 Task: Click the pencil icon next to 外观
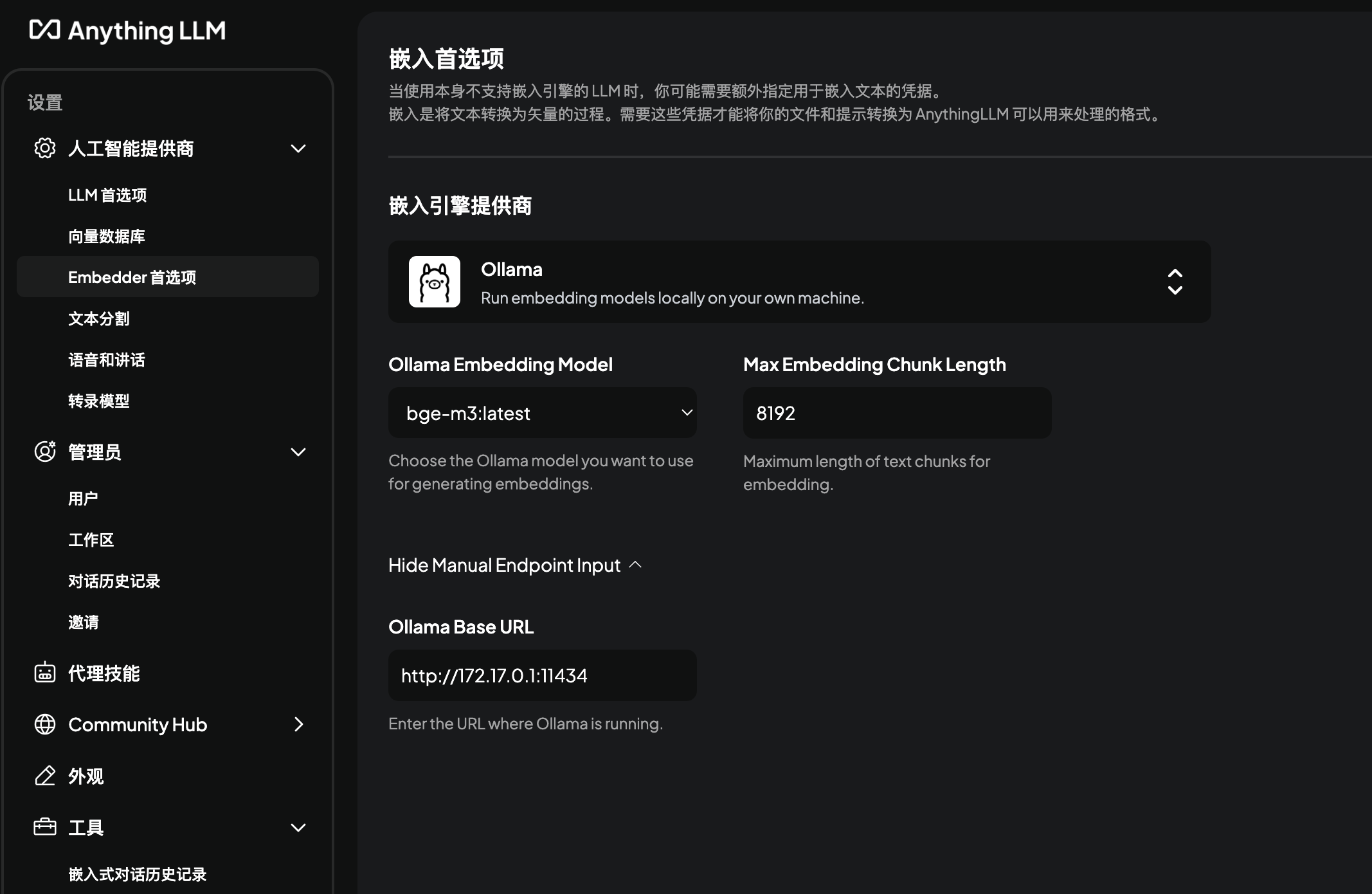point(44,776)
